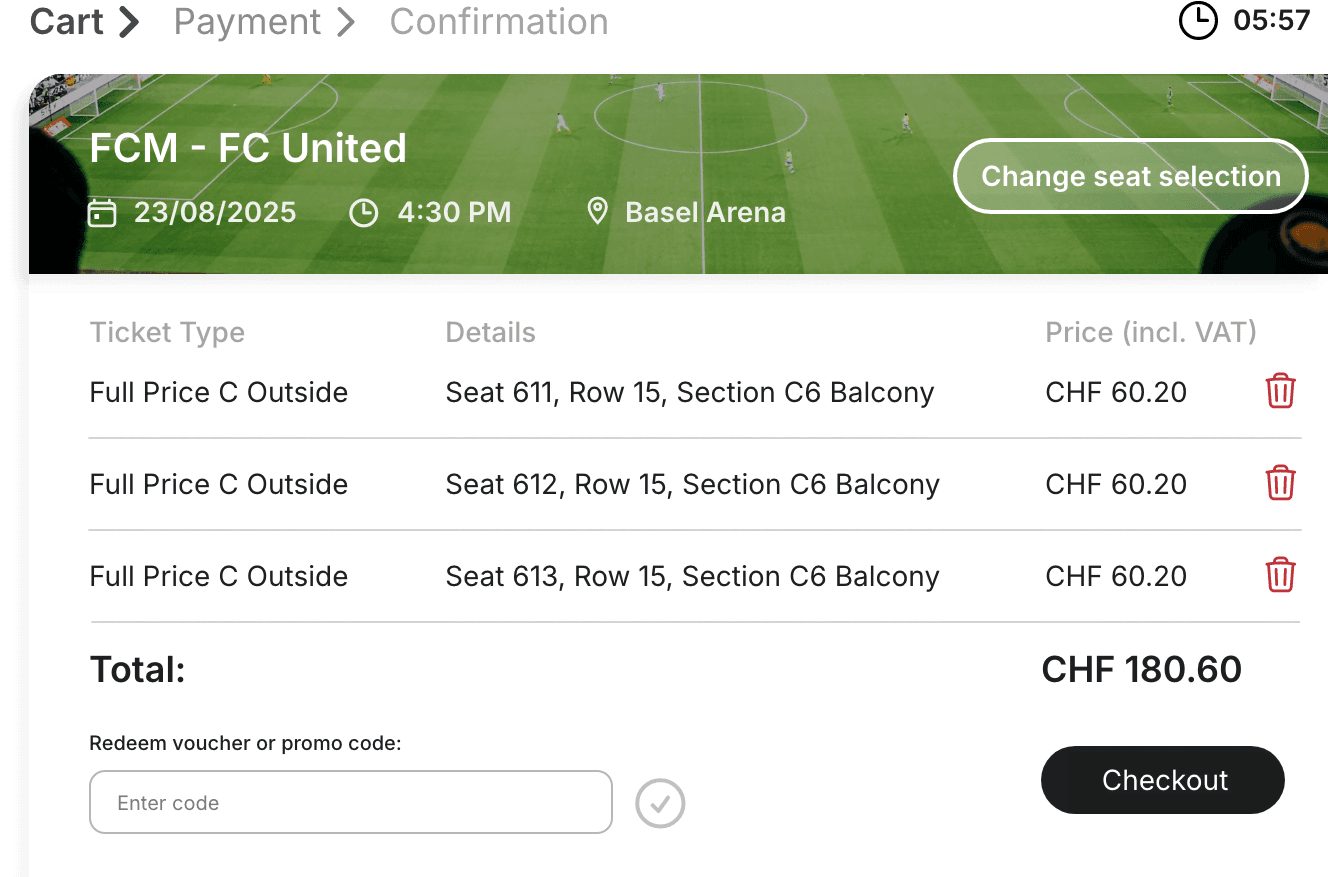Screen dimensions: 1328x877
Task: Click the total amount CHF 180.60
Action: [x=1141, y=669]
